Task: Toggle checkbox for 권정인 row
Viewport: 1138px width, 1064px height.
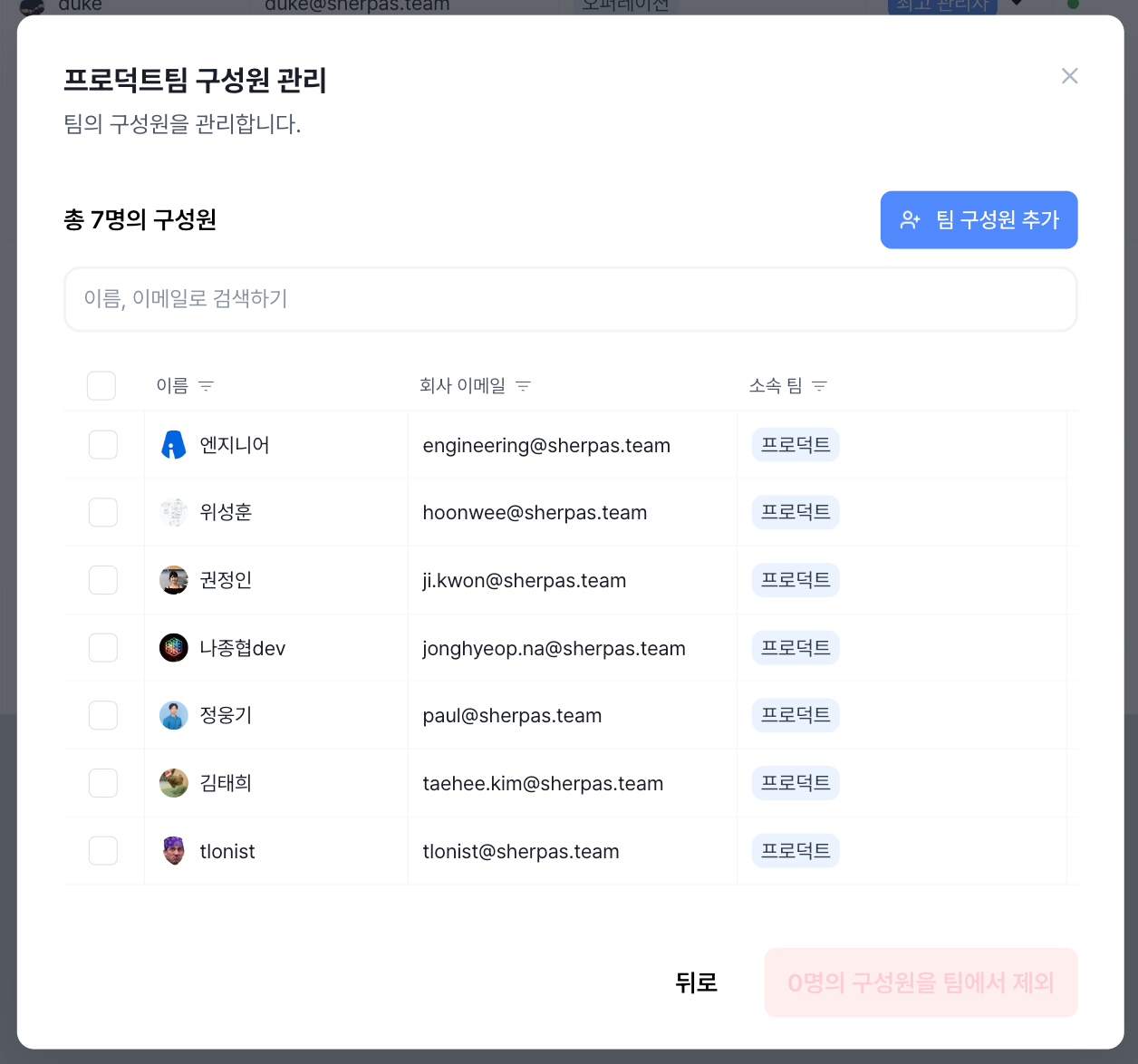Action: 103,580
